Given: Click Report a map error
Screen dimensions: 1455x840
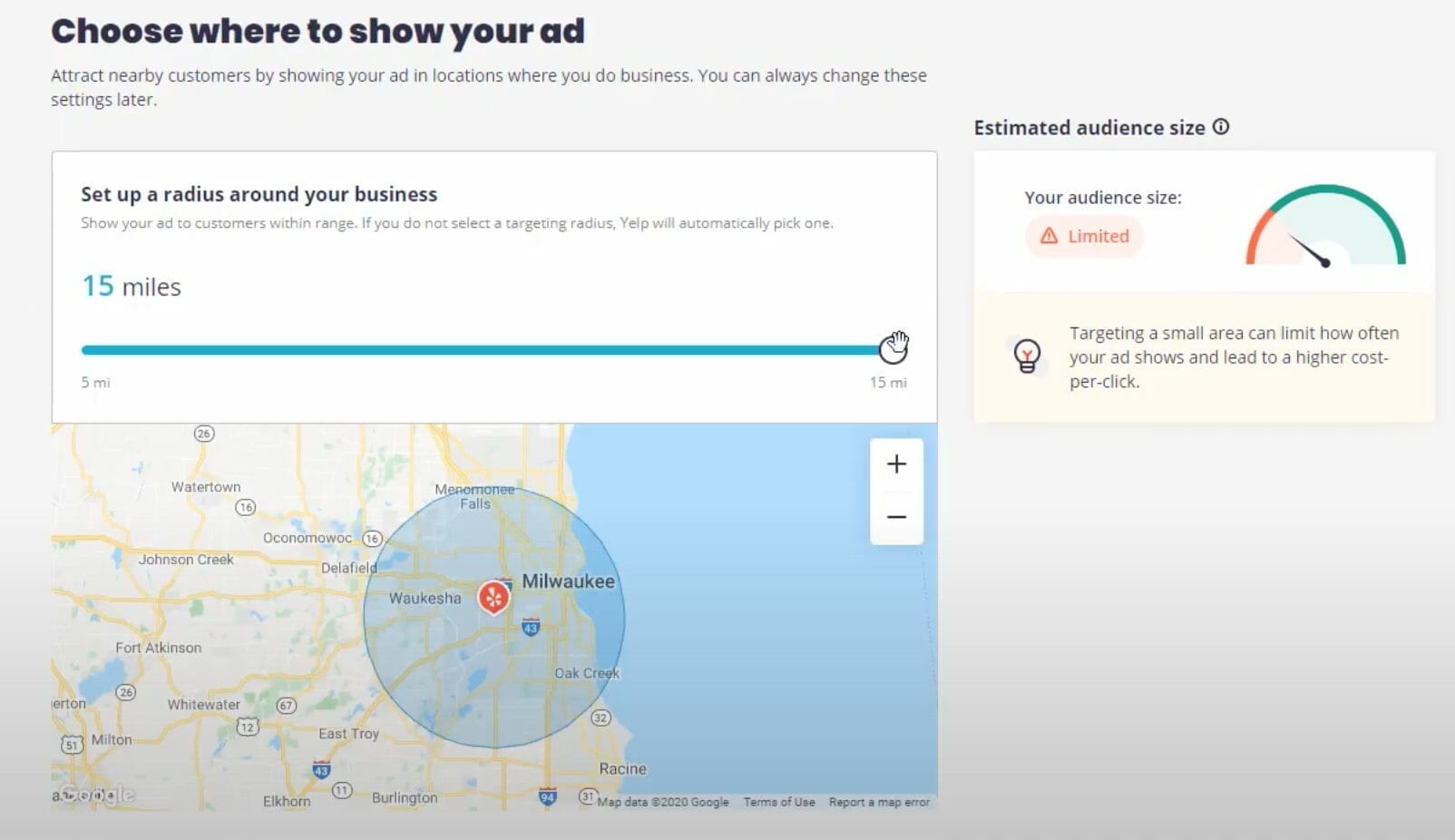Looking at the screenshot, I should click(880, 802).
